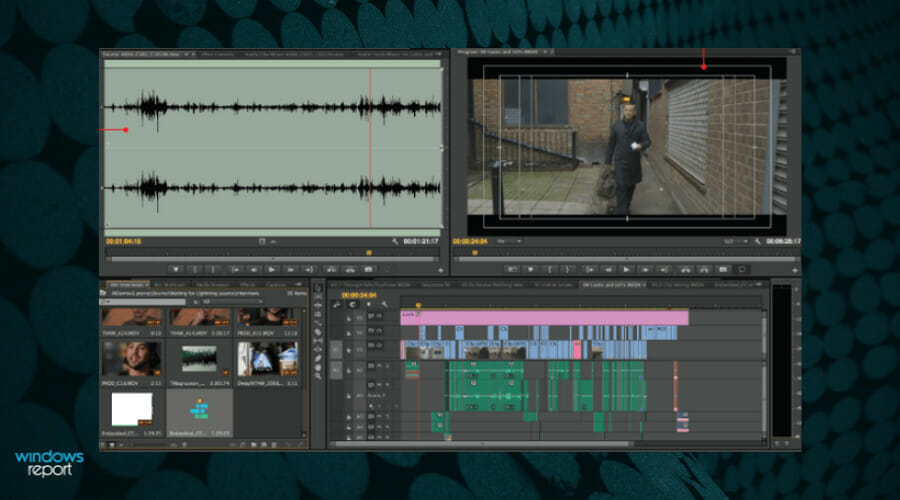Select the Track Select tool
Viewport: 900px width, 500px height.
(x=317, y=297)
